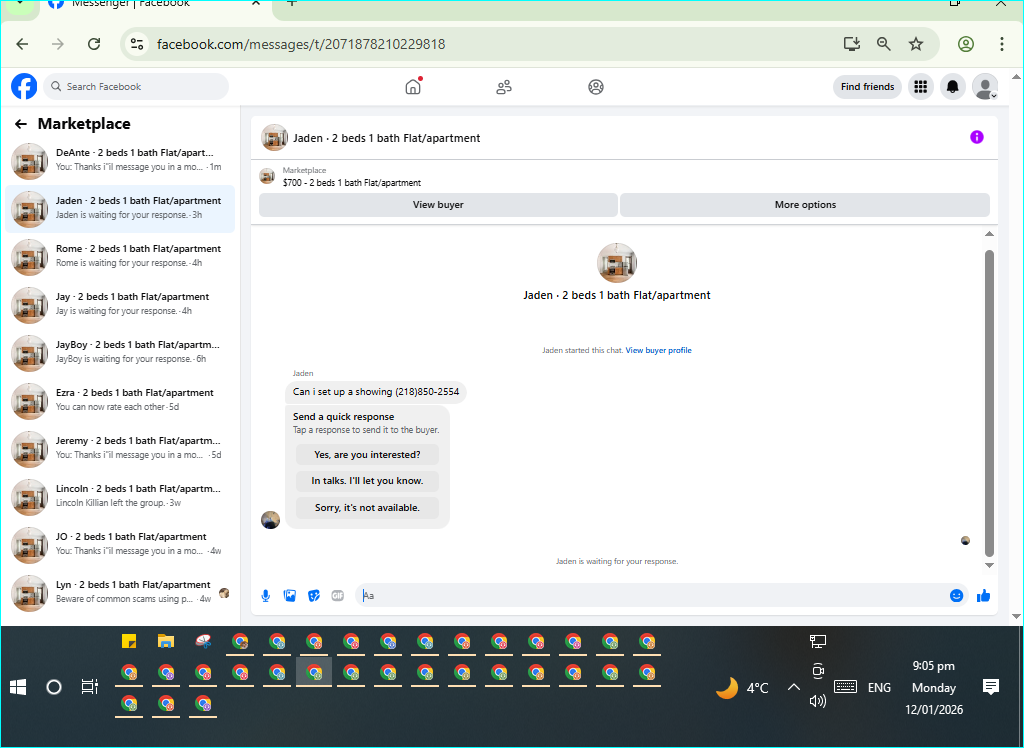
Task: Open the account profile avatar menu
Action: (x=985, y=86)
